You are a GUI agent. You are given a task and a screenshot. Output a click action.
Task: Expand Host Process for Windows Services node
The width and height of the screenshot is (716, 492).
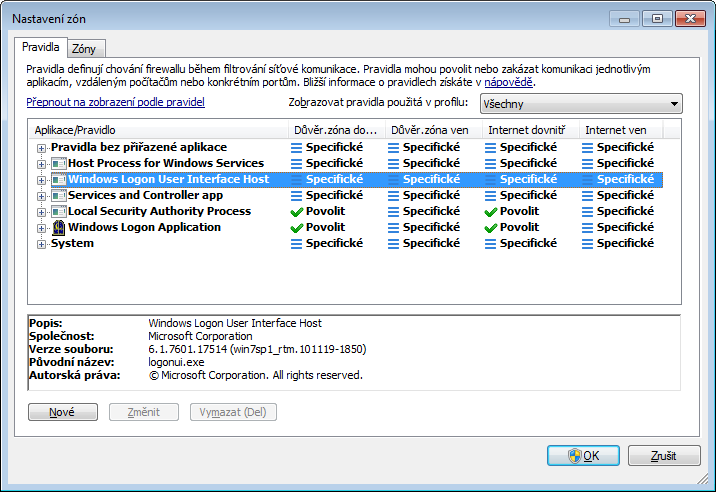click(41, 164)
